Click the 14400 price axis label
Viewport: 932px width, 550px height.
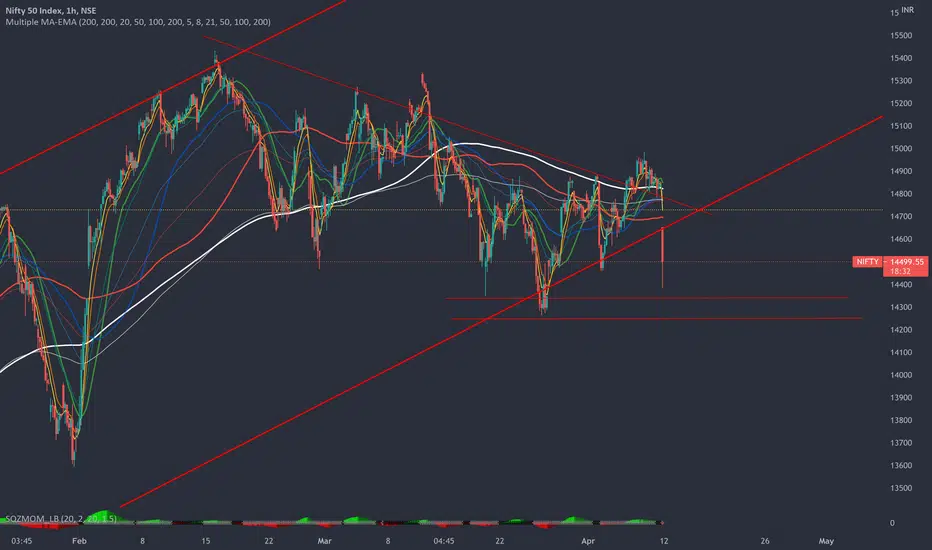click(901, 285)
